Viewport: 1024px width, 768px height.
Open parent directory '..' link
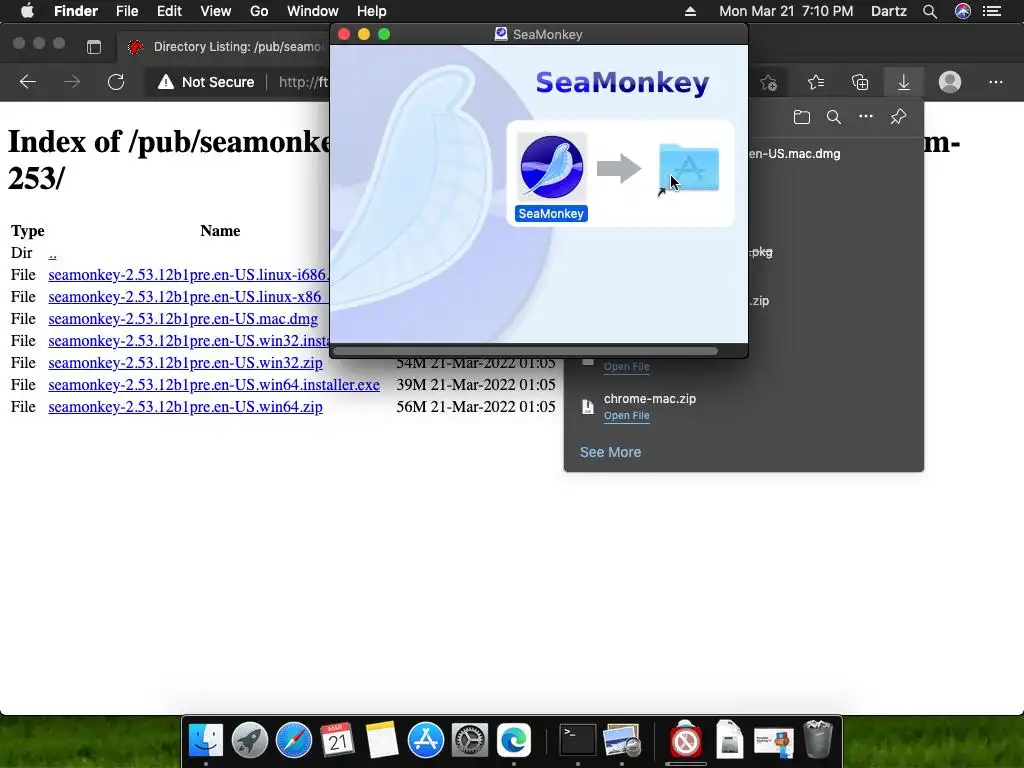tap(52, 253)
